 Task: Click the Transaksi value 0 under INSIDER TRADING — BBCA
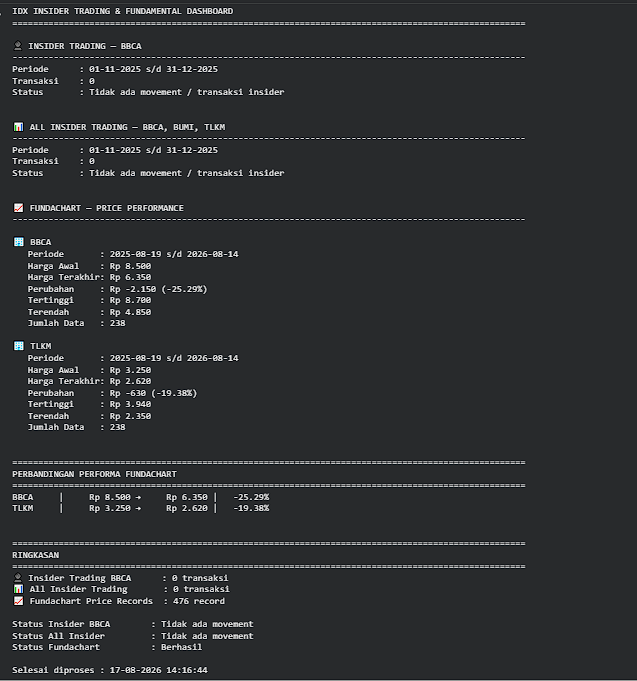pos(92,81)
